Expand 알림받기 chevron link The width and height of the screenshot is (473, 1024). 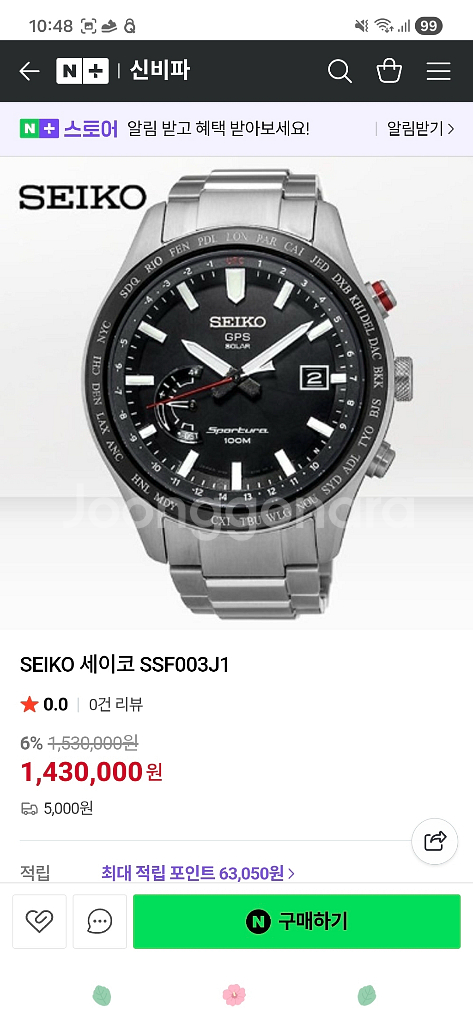420,129
